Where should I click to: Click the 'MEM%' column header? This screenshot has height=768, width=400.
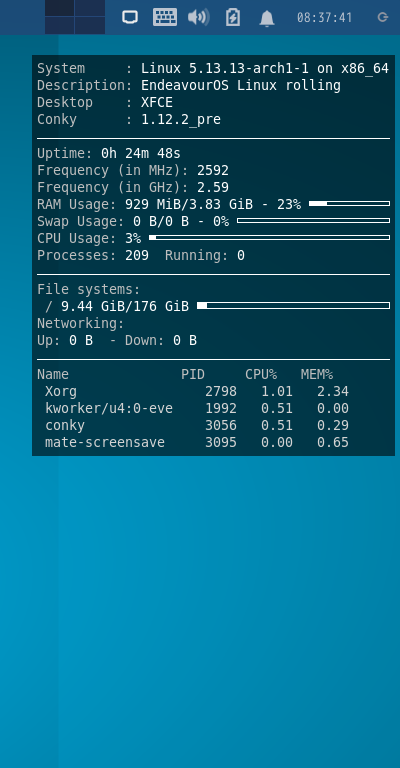click(x=317, y=375)
